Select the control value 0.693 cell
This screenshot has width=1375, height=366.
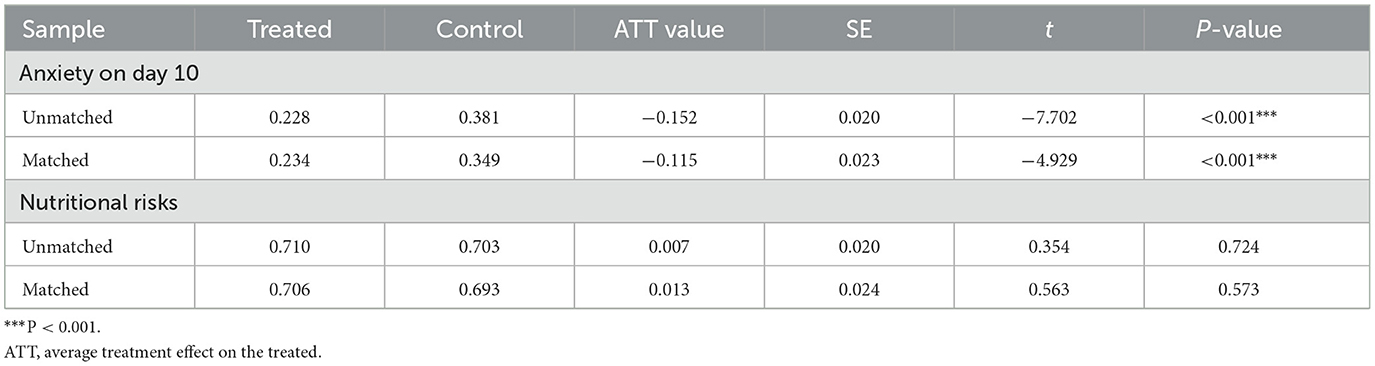pos(479,289)
